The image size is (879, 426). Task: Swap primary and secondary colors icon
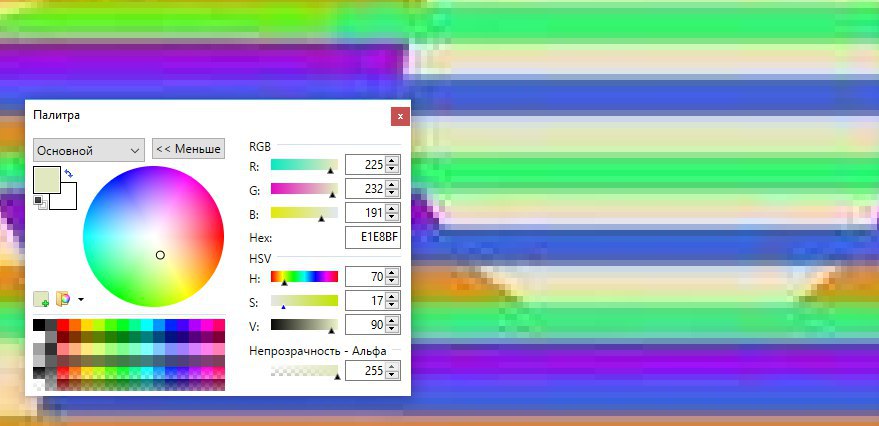(x=68, y=173)
